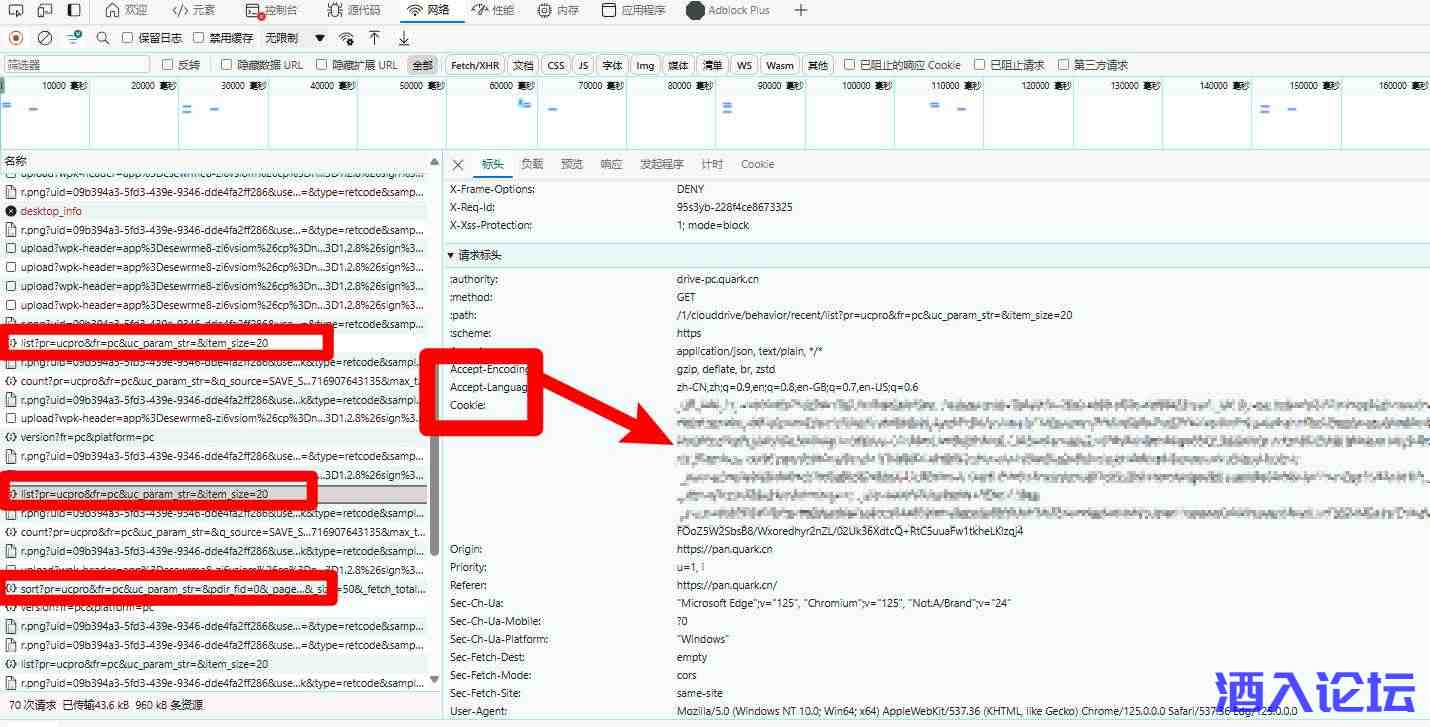Click the plus to add more tools
Image resolution: width=1430 pixels, height=727 pixels.
[x=801, y=10]
